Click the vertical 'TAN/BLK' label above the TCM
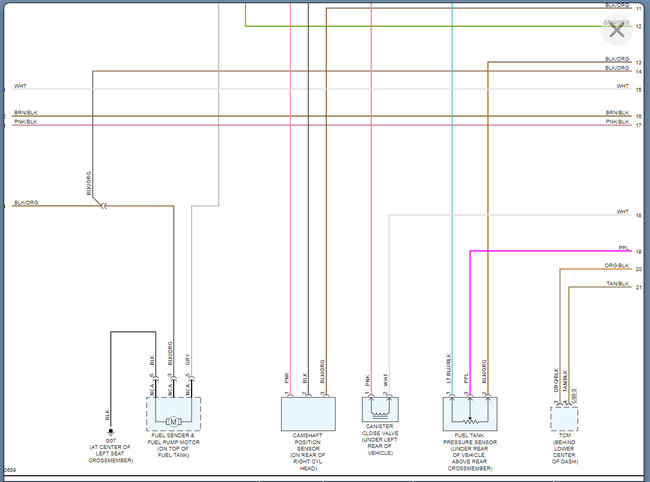 pyautogui.click(x=565, y=381)
